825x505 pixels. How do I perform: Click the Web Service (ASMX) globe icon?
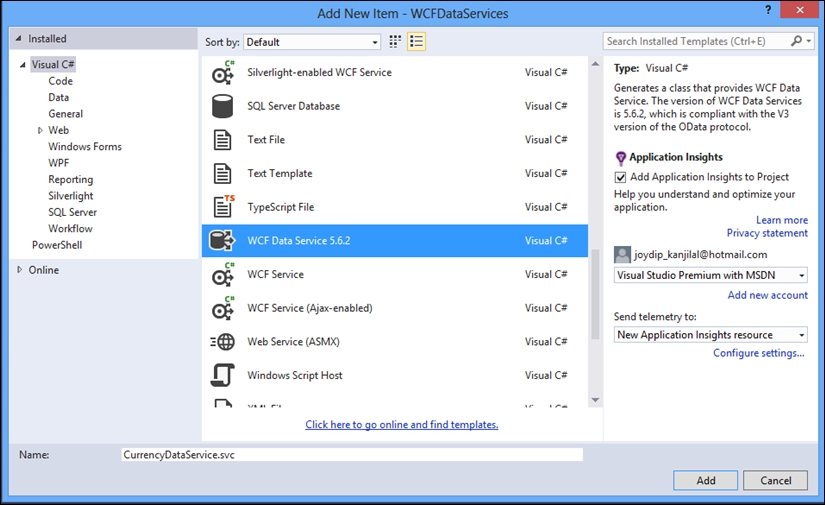[x=223, y=342]
